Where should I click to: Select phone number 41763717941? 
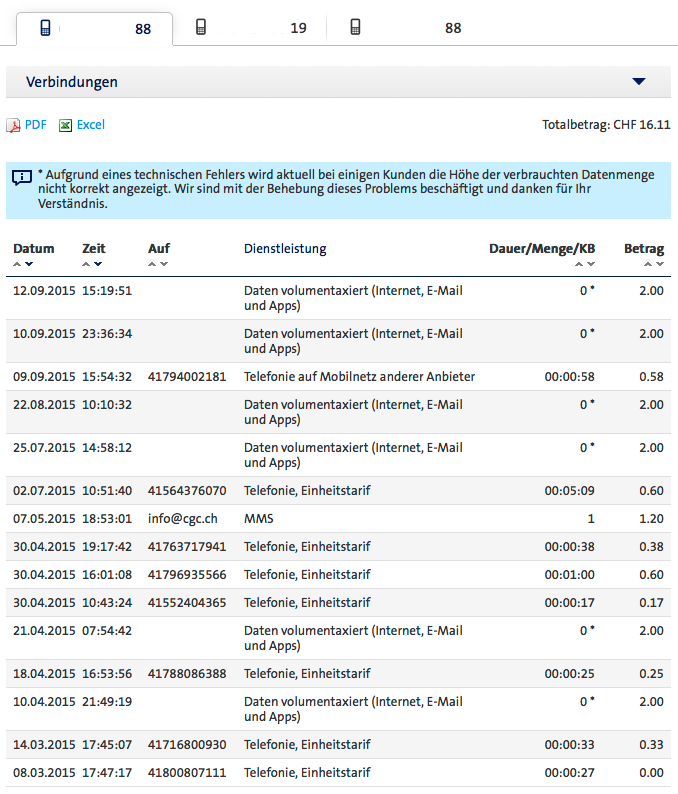tap(187, 547)
